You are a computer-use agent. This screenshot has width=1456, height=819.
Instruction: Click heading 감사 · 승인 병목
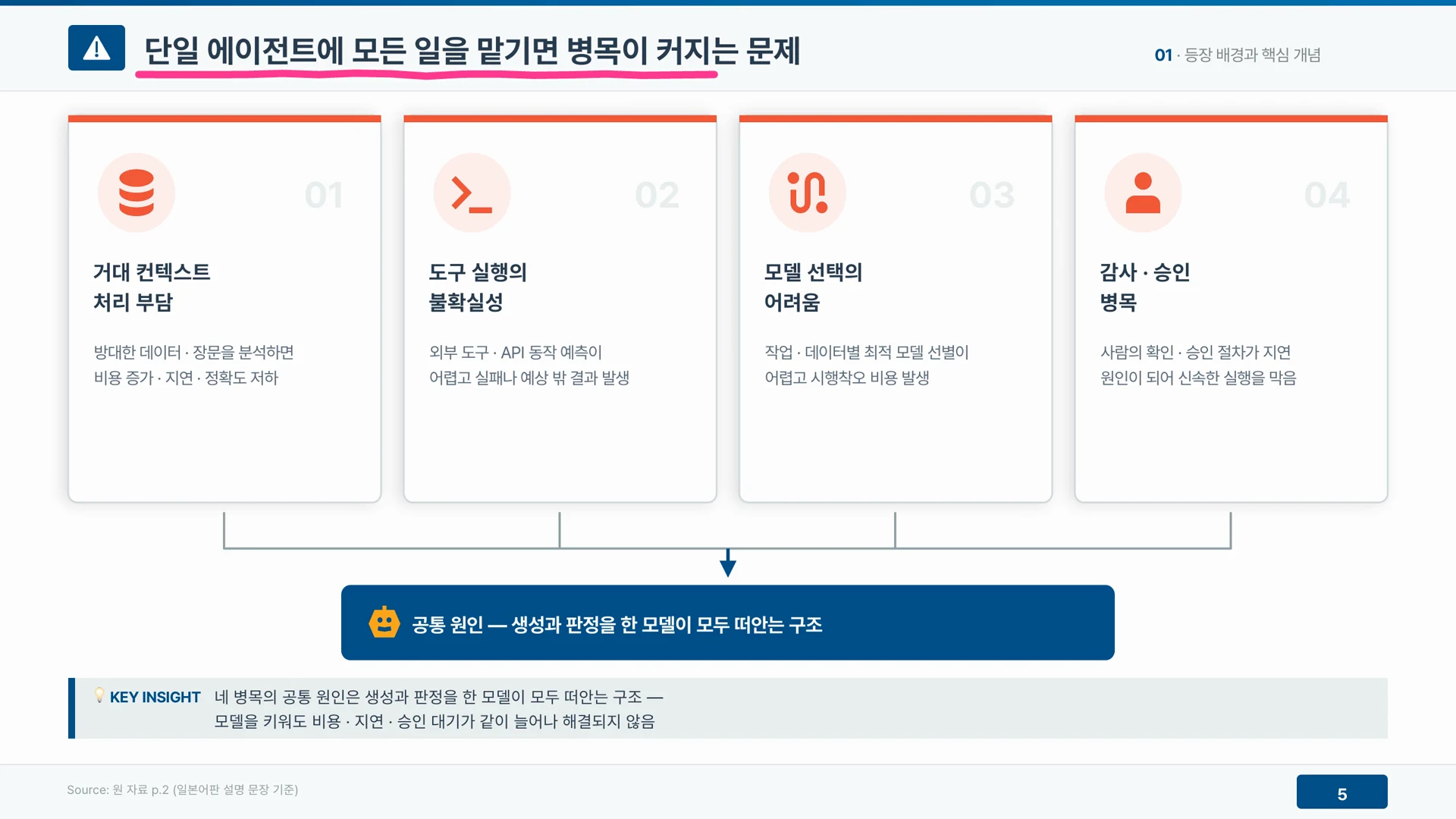point(1145,287)
